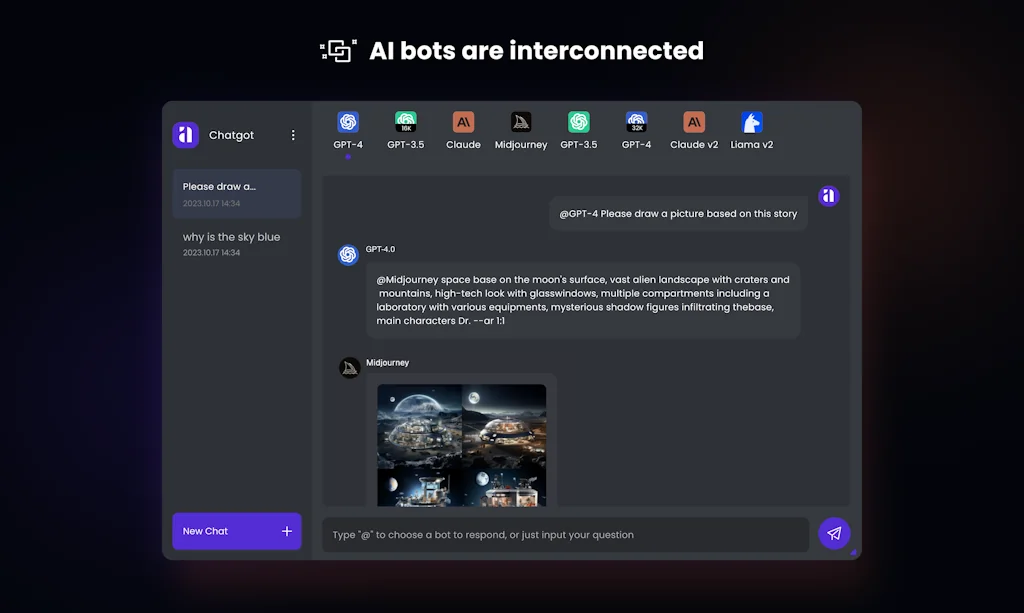The image size is (1024, 613).
Task: Choose the Claude v2 bot icon
Action: (693, 123)
